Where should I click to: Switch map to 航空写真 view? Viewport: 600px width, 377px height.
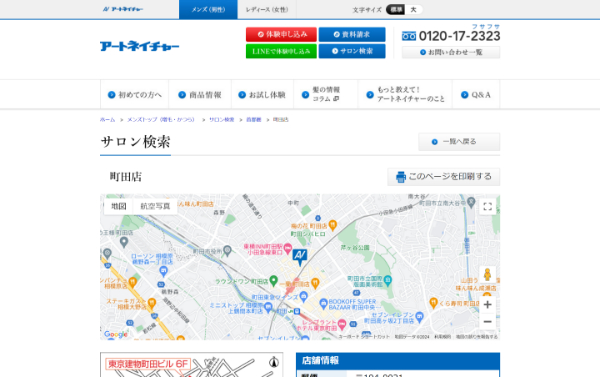[x=155, y=206]
